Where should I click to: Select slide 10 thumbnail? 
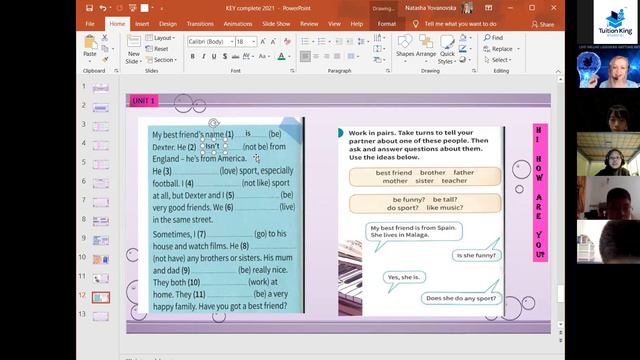click(x=100, y=259)
